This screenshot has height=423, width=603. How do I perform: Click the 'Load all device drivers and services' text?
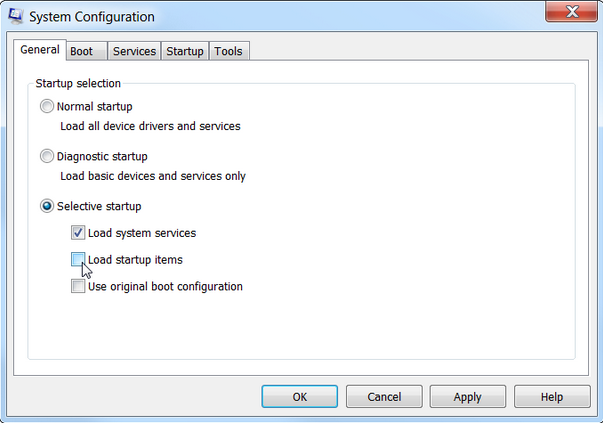[150, 126]
